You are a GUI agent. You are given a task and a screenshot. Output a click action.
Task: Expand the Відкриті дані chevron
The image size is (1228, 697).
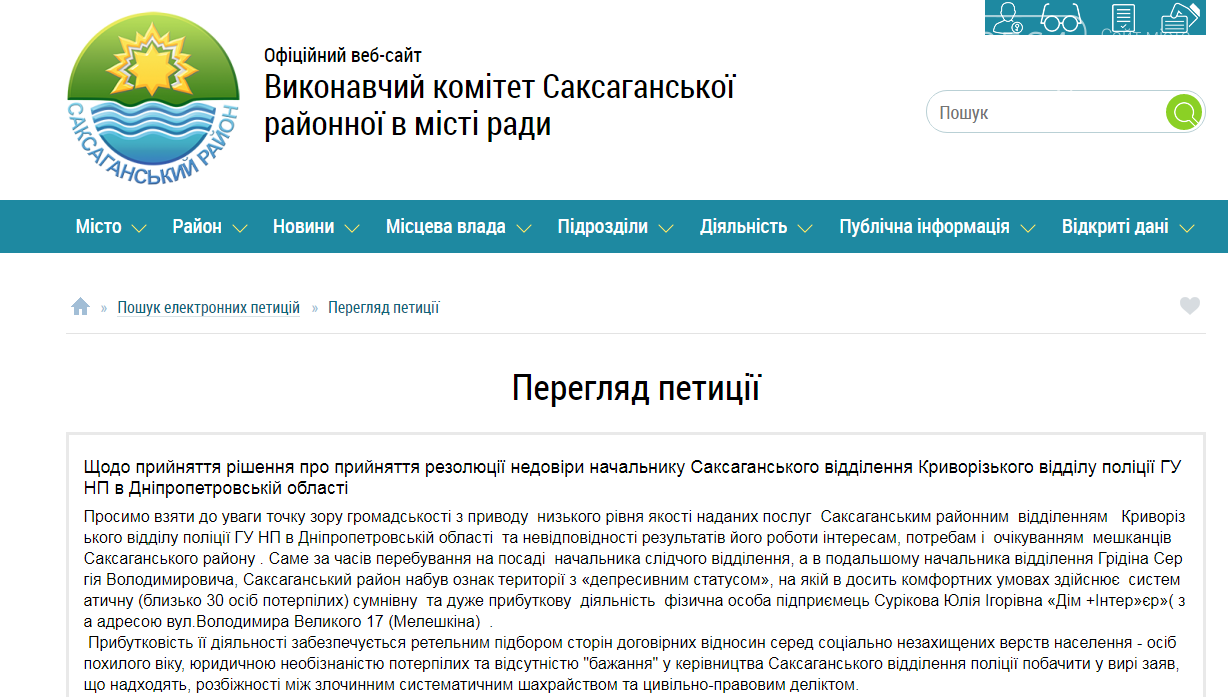1187,228
